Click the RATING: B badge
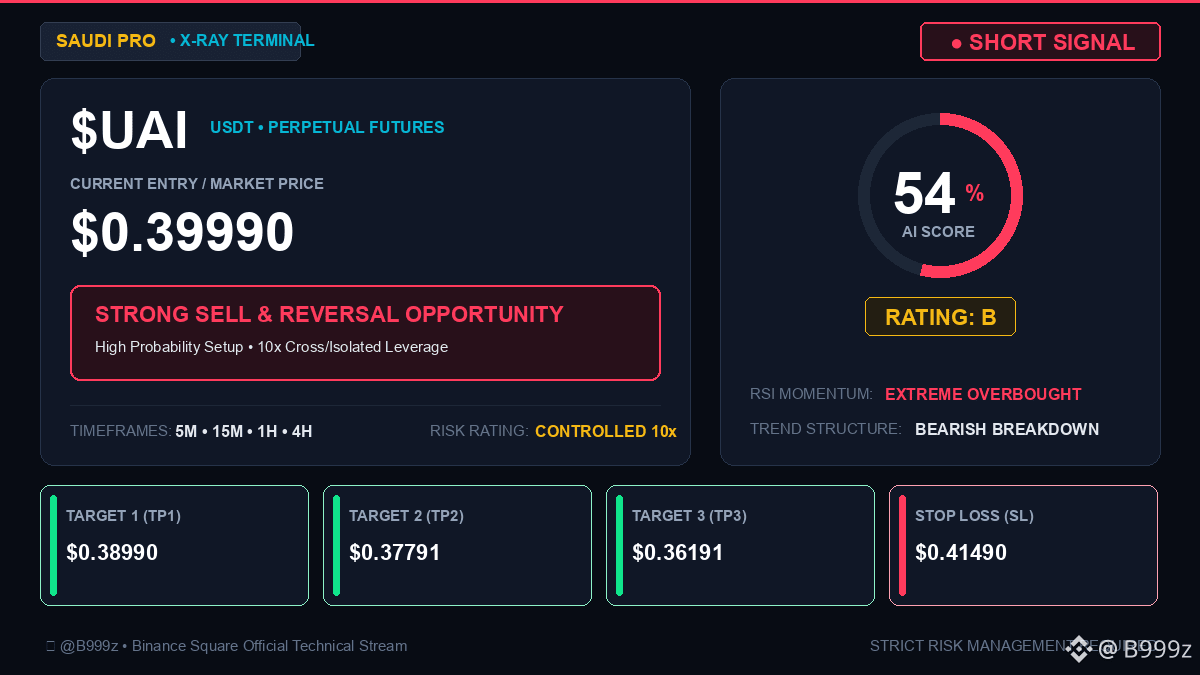1200x675 pixels. coord(940,317)
